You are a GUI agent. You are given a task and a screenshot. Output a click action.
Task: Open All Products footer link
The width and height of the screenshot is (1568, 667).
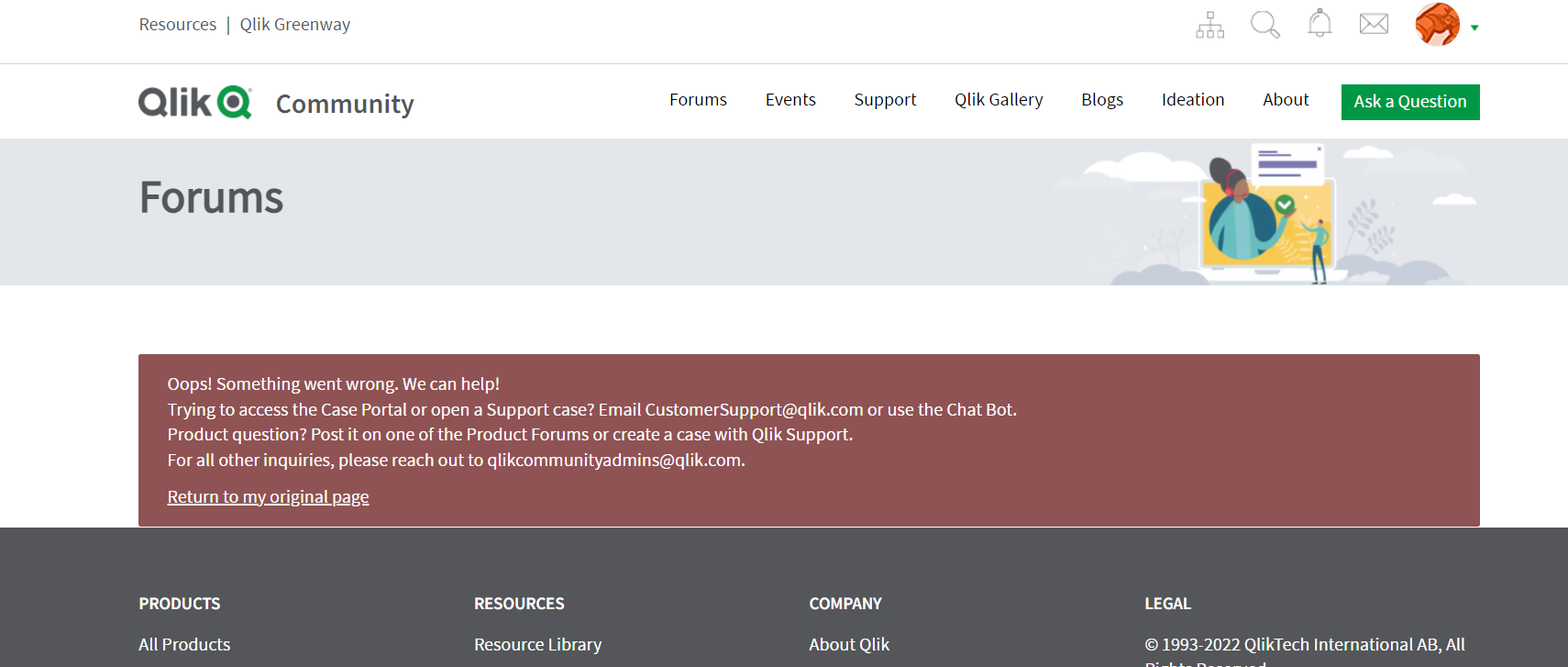click(184, 644)
